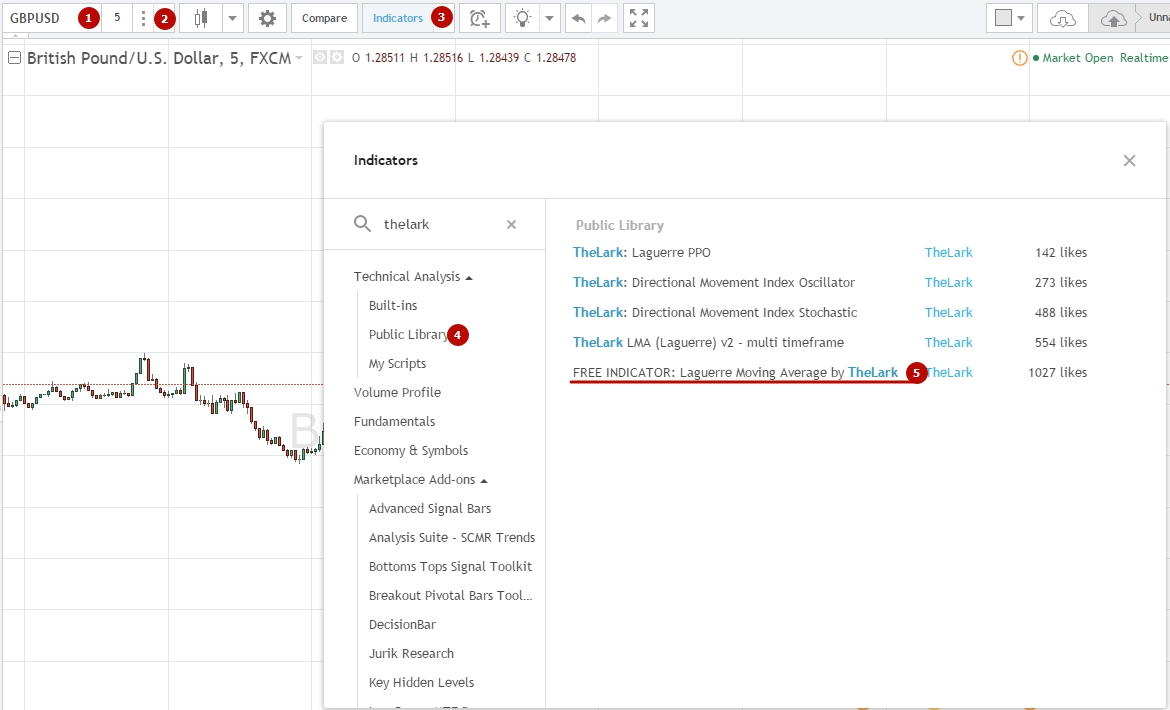Select Breakout Pivotal Bars Tool add-on

[x=450, y=596]
